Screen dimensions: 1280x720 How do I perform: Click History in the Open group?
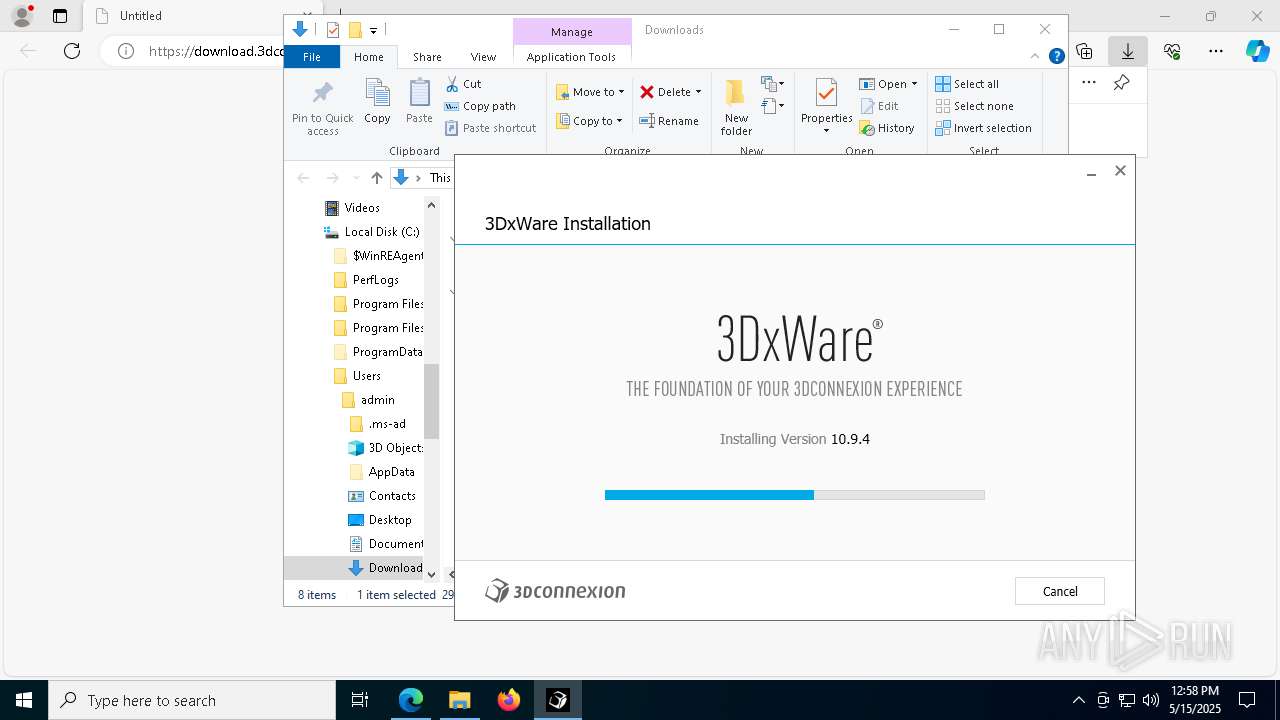pyautogui.click(x=887, y=128)
